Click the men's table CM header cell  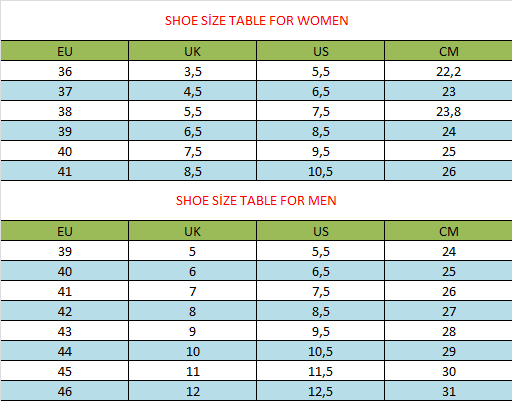(x=448, y=231)
